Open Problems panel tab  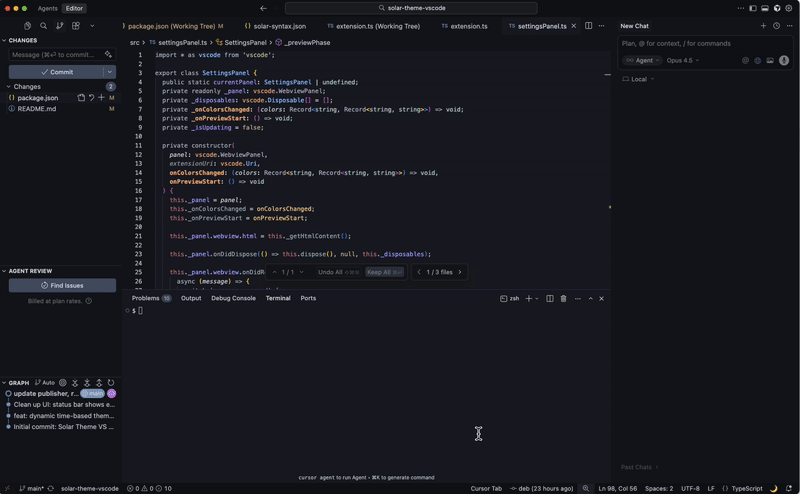point(151,298)
